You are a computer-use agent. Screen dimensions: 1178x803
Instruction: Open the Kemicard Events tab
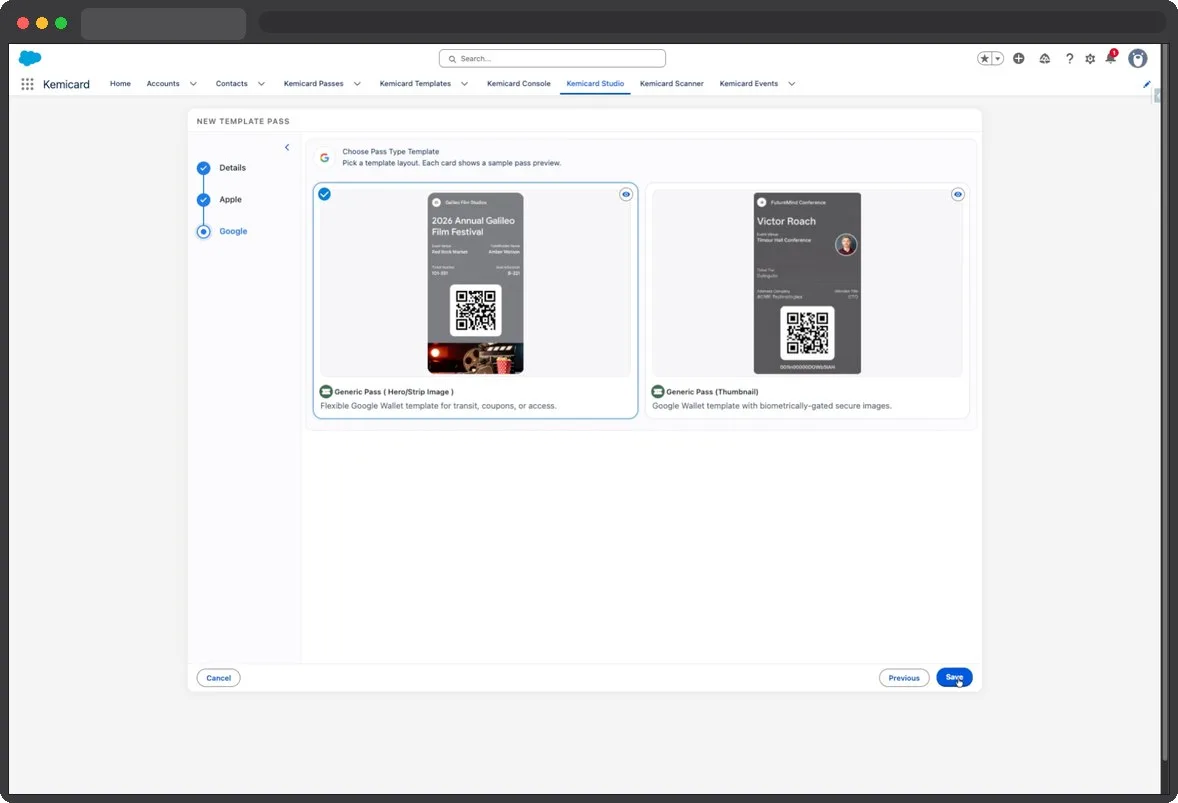click(x=749, y=83)
